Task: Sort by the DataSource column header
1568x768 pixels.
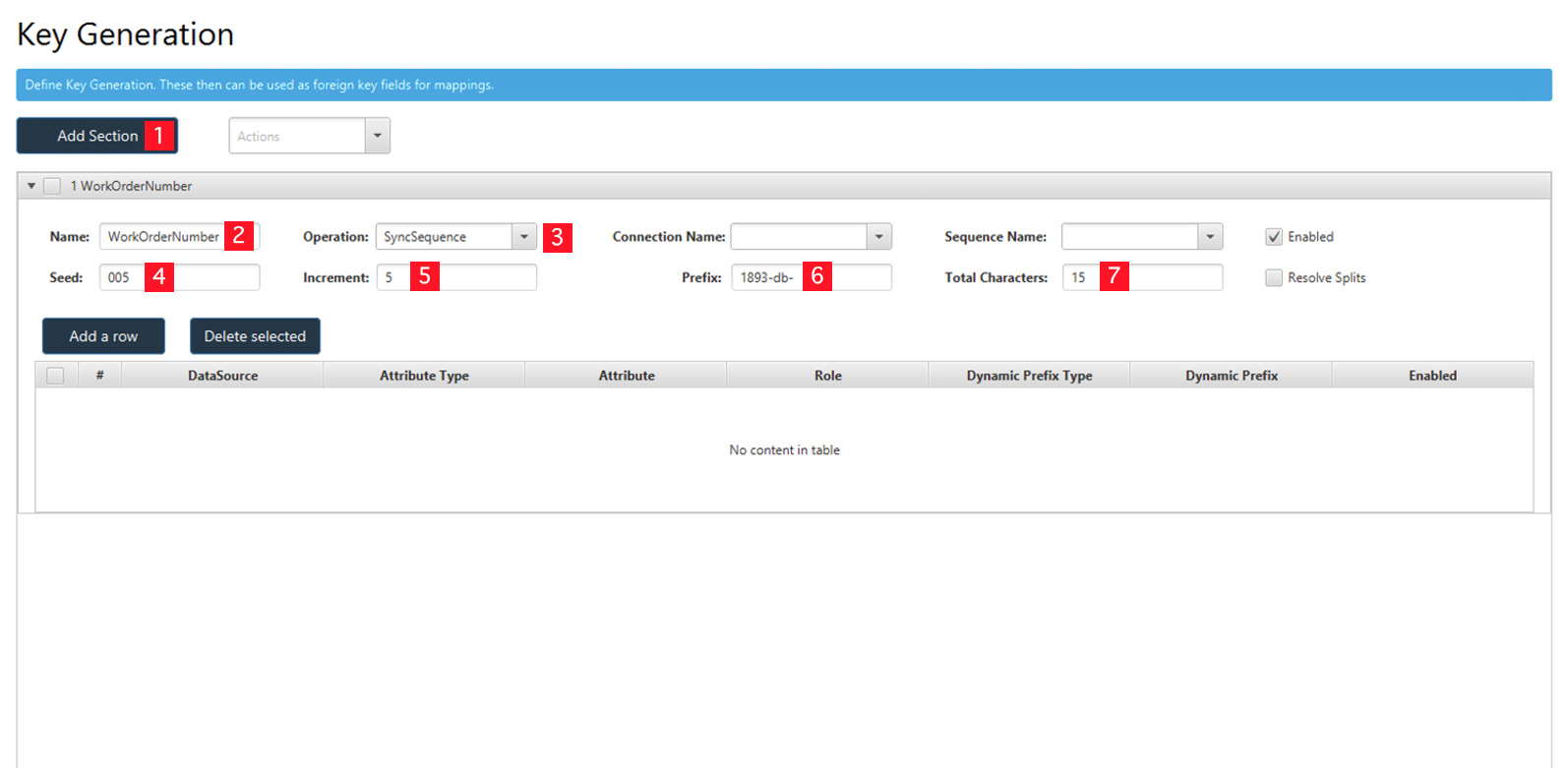Action: coord(223,376)
